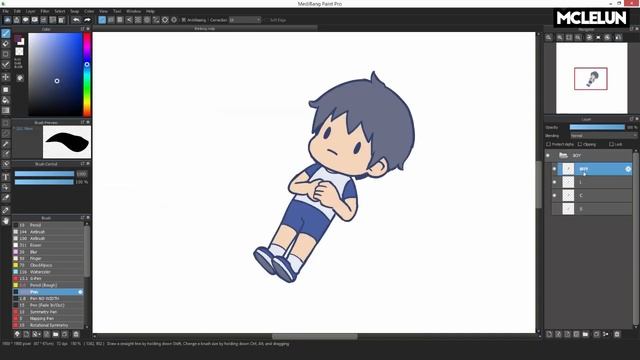Screen dimensions: 640x360
Task: Enable circle snap guide icon
Action: pyautogui.click(x=147, y=20)
